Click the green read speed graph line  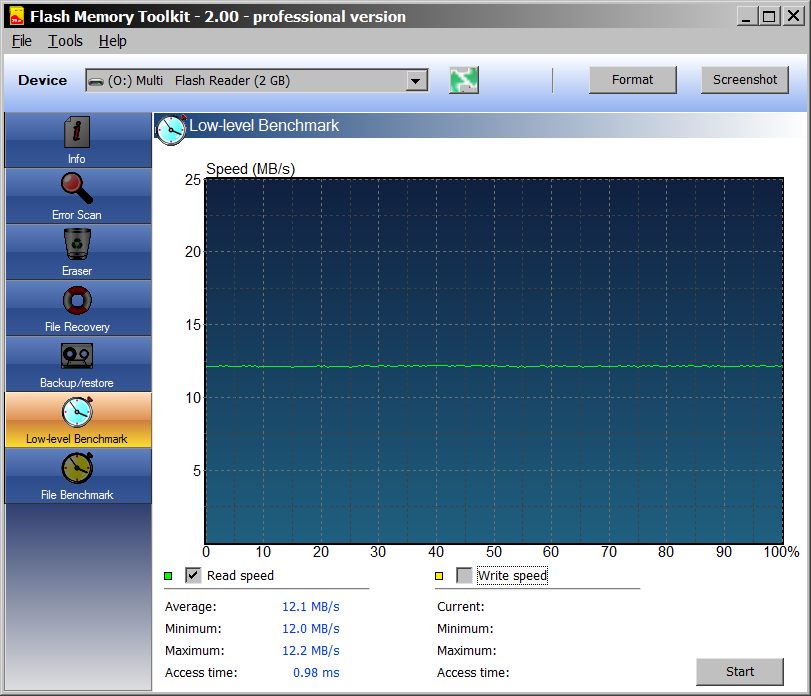[x=492, y=366]
